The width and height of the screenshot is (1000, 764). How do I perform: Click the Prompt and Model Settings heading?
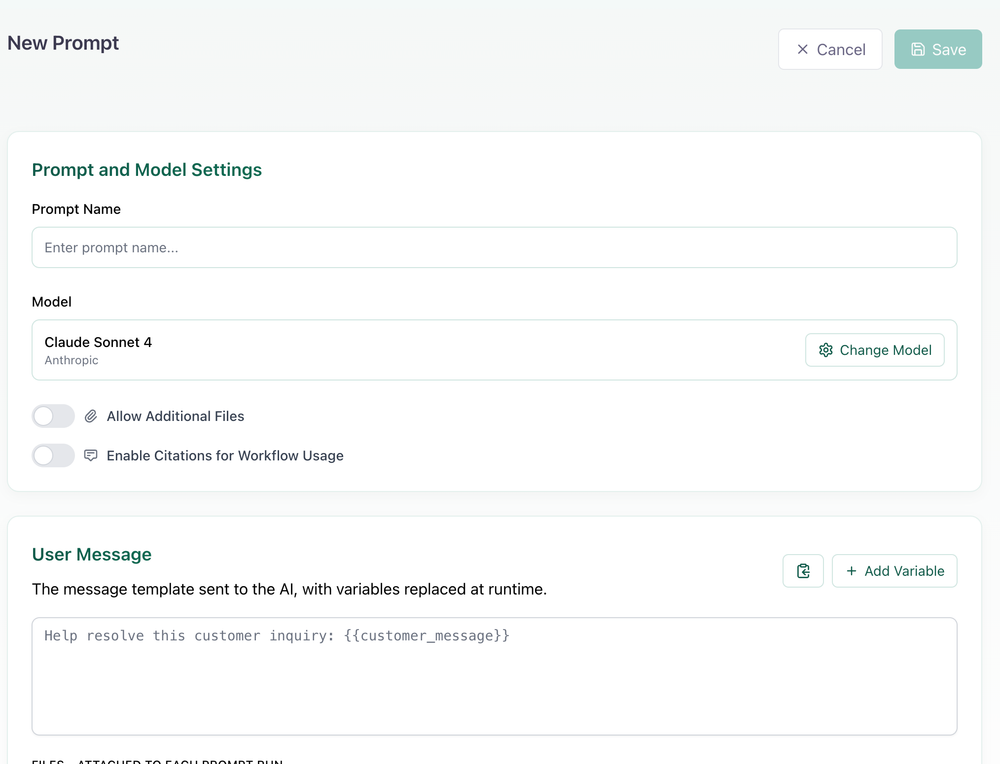147,170
